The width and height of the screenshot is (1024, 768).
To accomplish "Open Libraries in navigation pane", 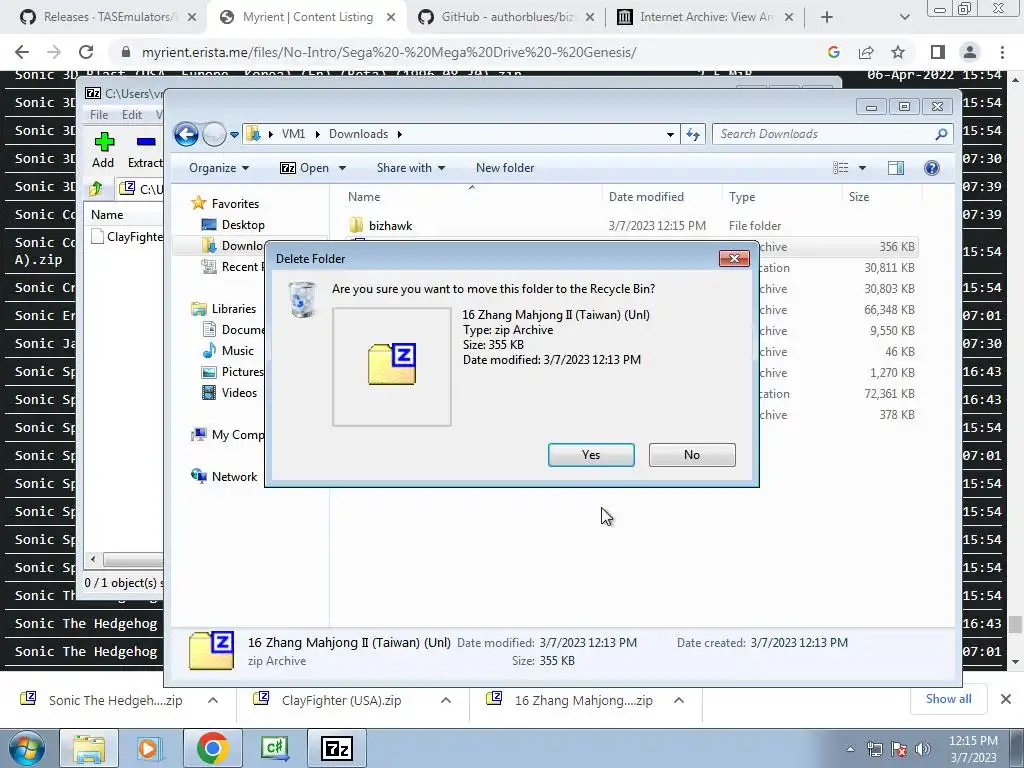I will click(x=234, y=309).
